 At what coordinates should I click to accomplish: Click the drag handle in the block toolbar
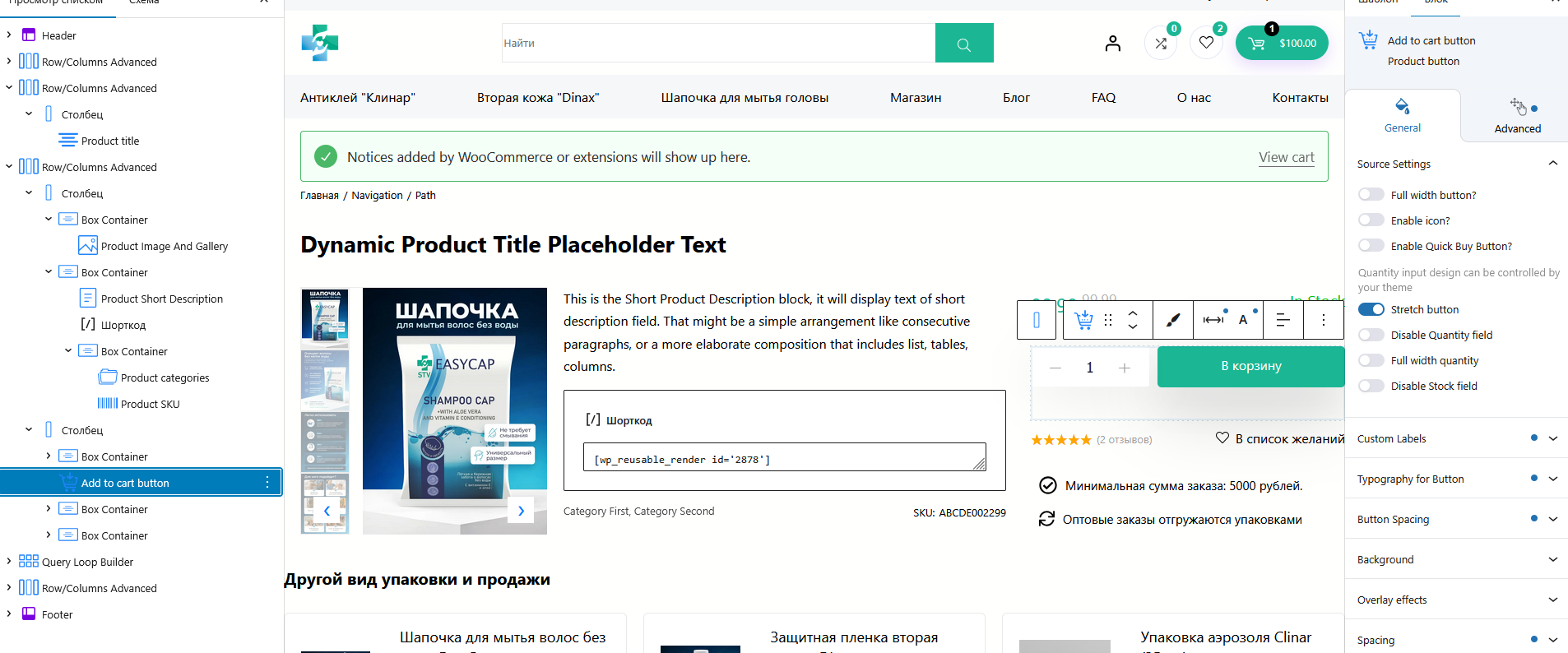pyautogui.click(x=1108, y=320)
